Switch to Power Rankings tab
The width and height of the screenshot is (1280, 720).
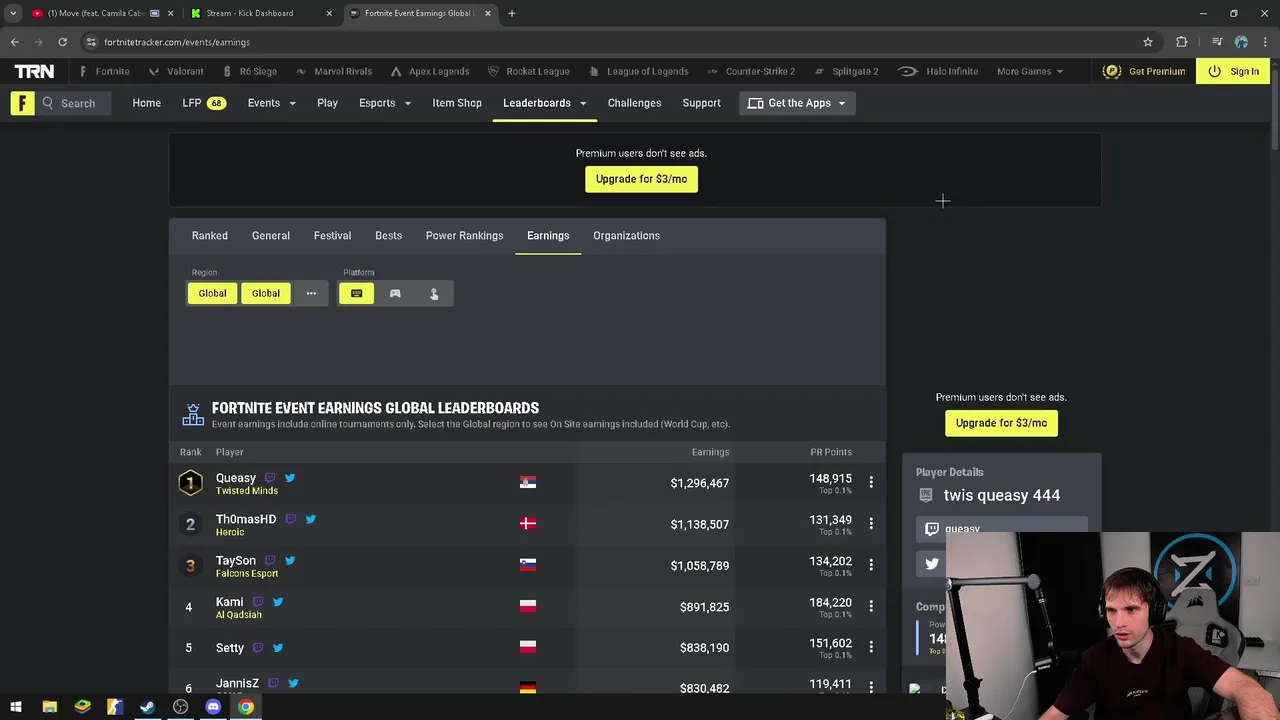(x=464, y=235)
